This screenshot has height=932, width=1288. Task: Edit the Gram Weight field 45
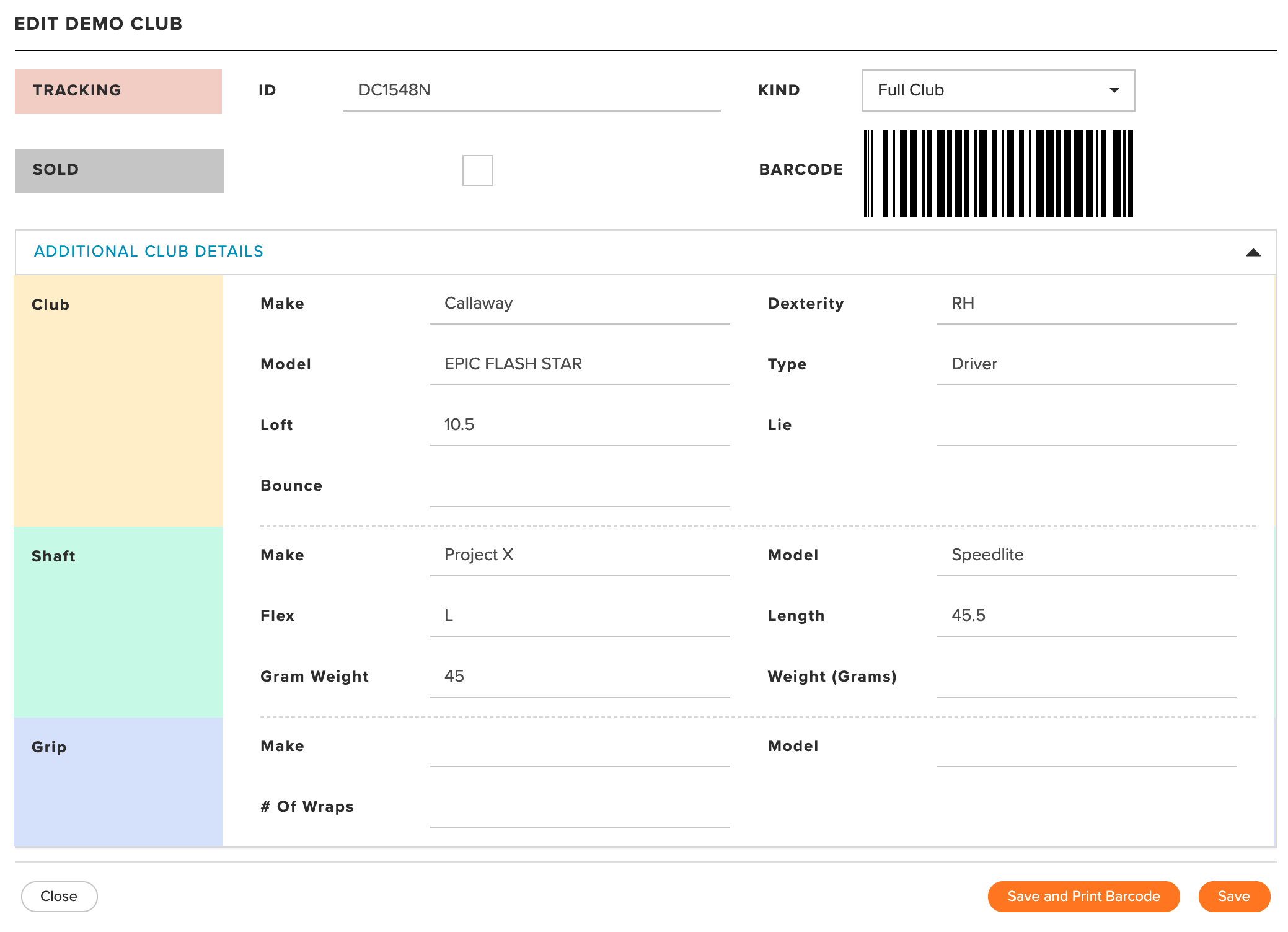(580, 677)
